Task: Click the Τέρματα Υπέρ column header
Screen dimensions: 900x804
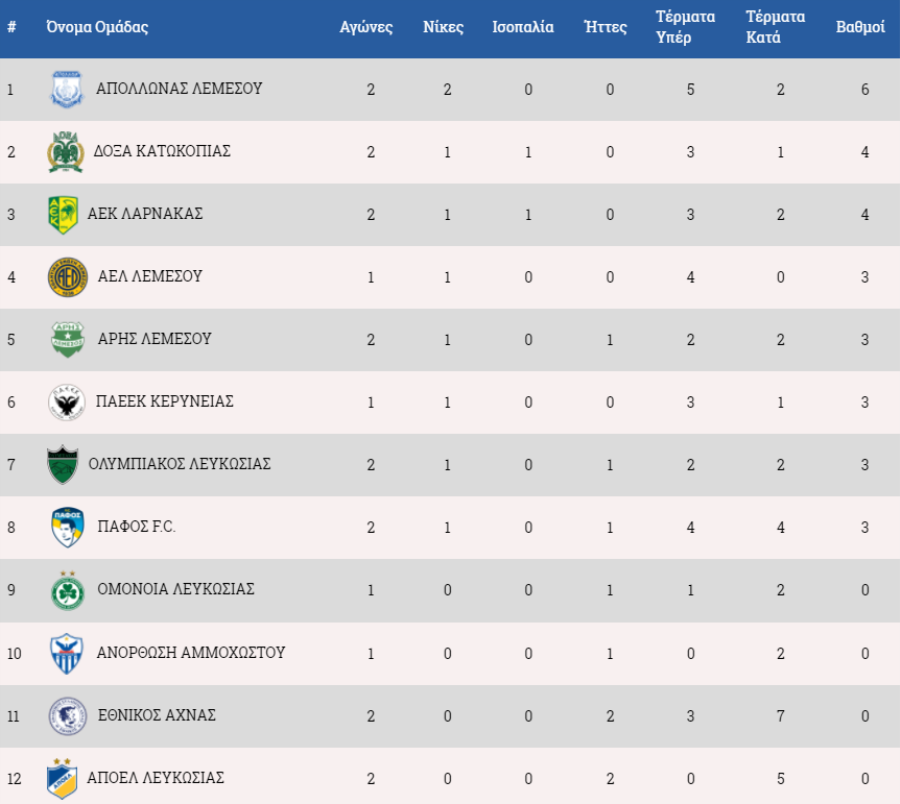Action: tap(685, 27)
